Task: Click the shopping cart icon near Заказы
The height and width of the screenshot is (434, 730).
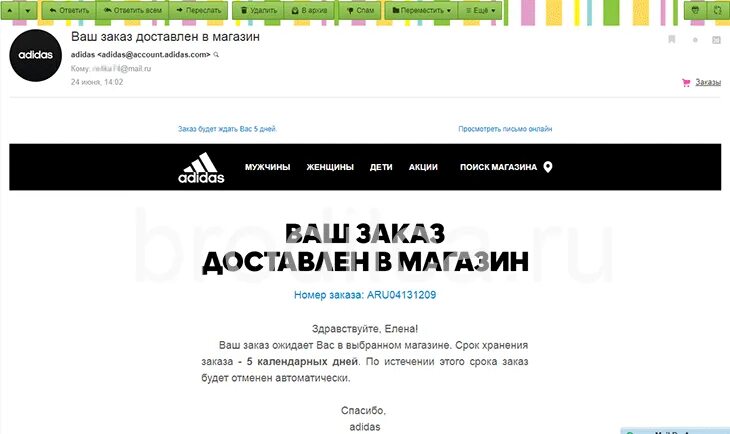Action: coord(686,83)
